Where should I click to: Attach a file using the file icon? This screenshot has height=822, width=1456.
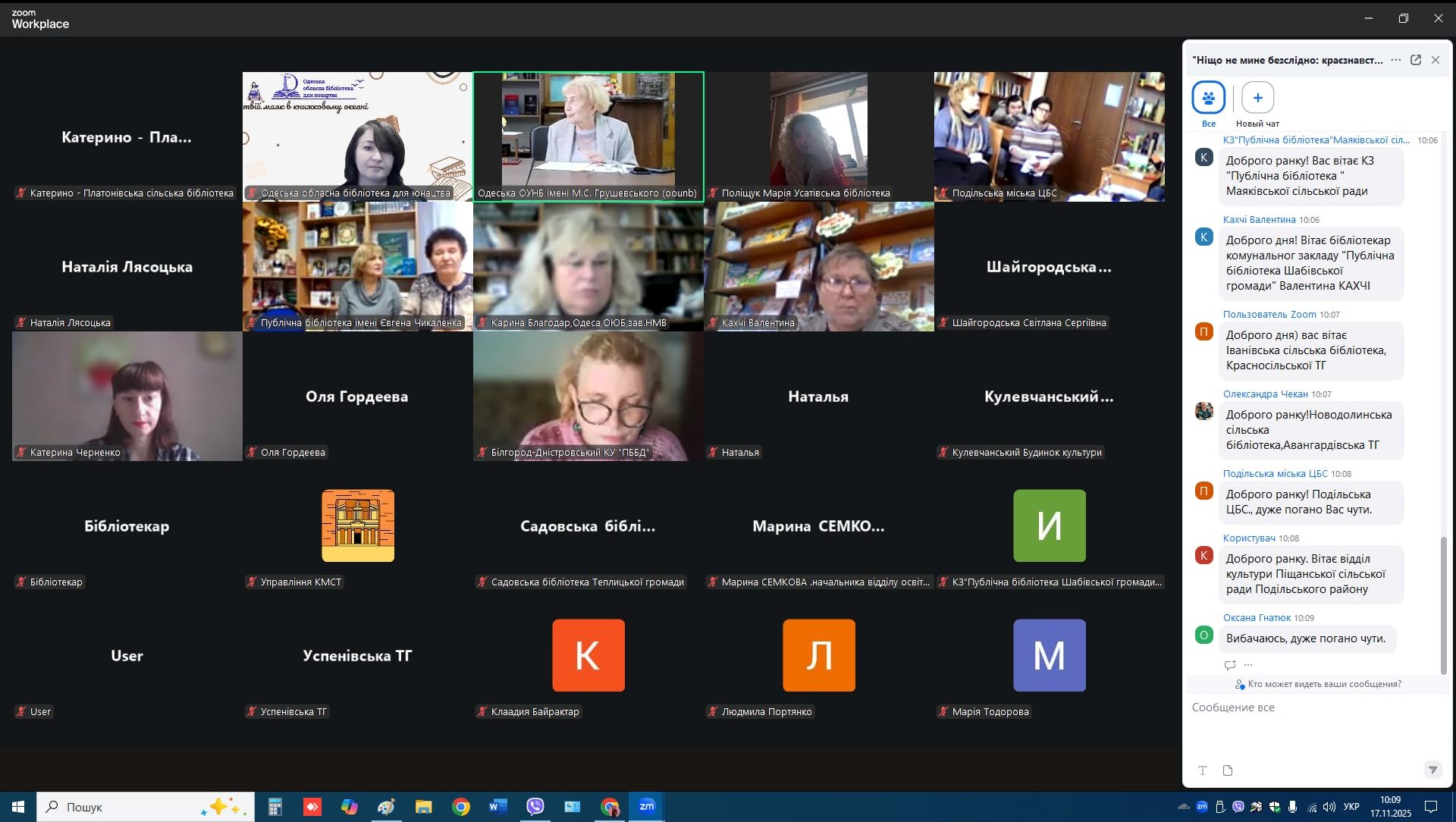pos(1228,770)
